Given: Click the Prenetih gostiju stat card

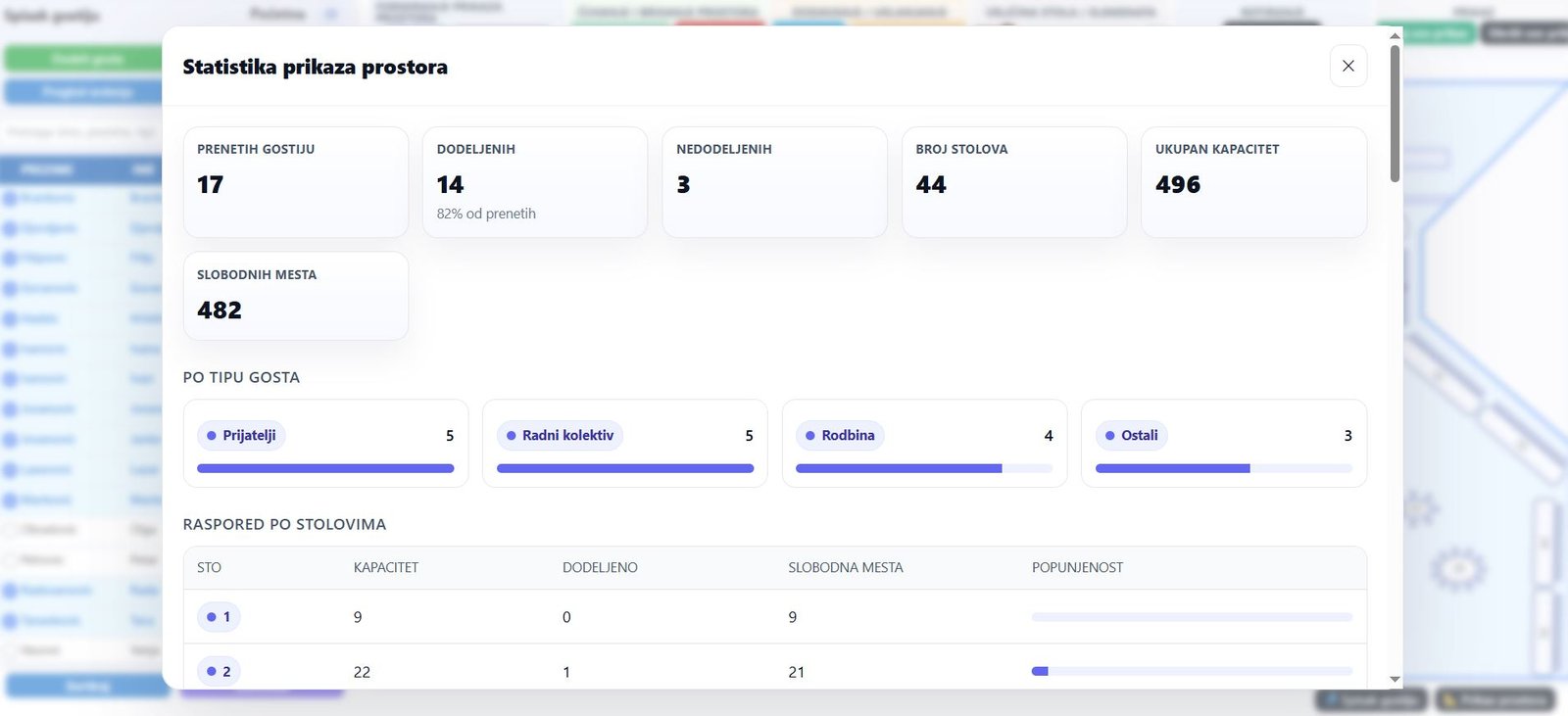Looking at the screenshot, I should (x=295, y=182).
